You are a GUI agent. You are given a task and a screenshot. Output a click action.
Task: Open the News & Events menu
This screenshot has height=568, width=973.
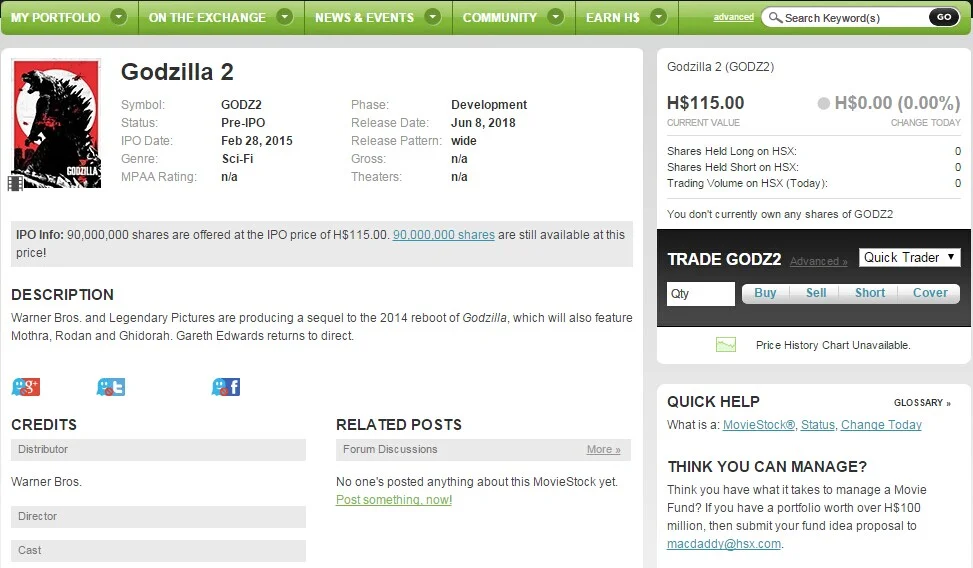pyautogui.click(x=364, y=17)
